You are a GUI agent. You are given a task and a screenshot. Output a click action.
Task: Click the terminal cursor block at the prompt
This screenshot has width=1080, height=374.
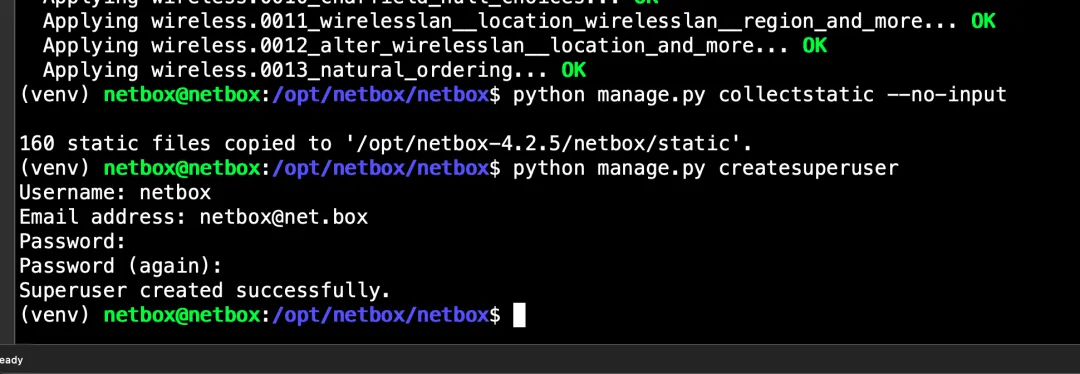(x=519, y=315)
